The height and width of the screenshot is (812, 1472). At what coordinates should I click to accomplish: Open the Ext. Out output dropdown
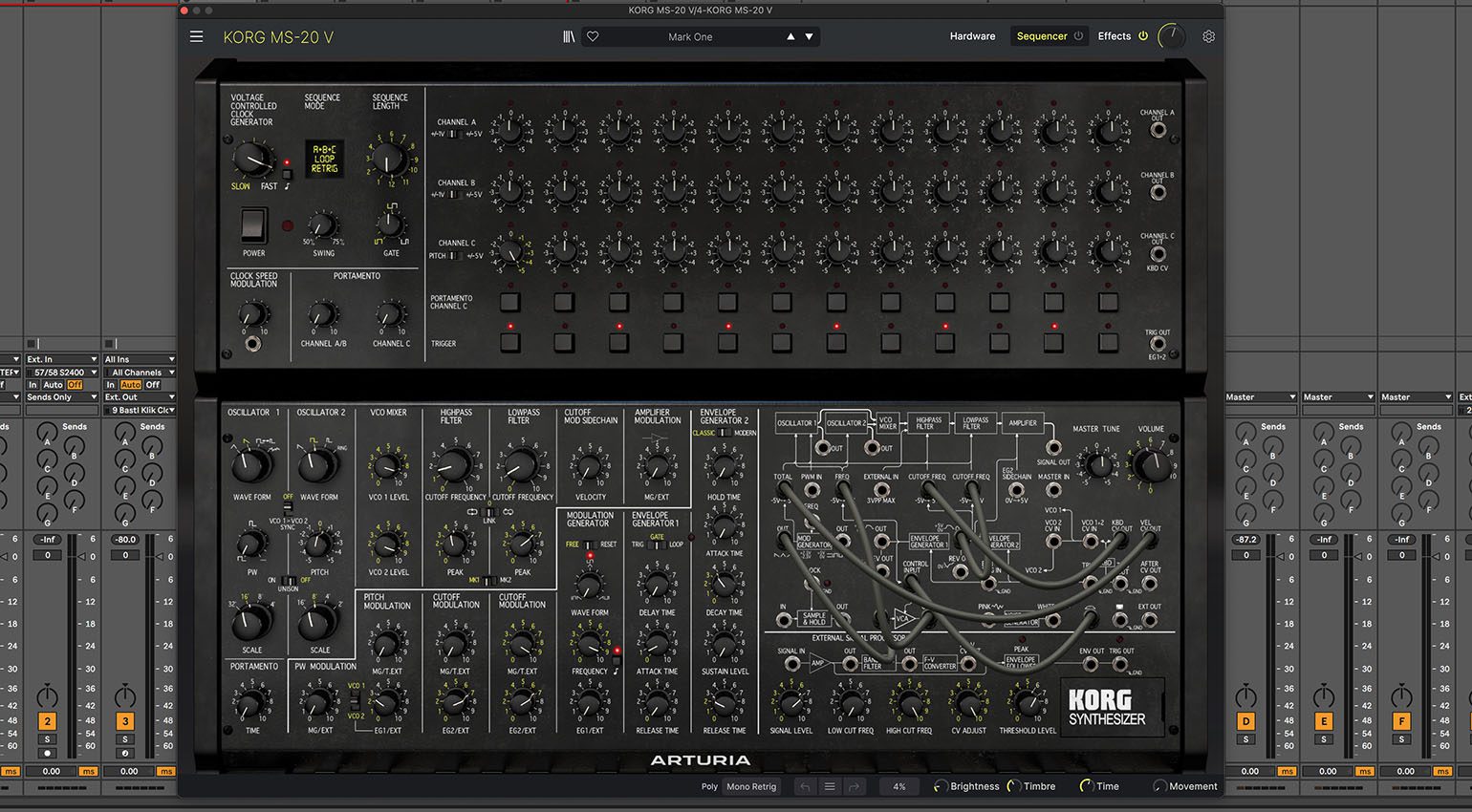click(140, 396)
